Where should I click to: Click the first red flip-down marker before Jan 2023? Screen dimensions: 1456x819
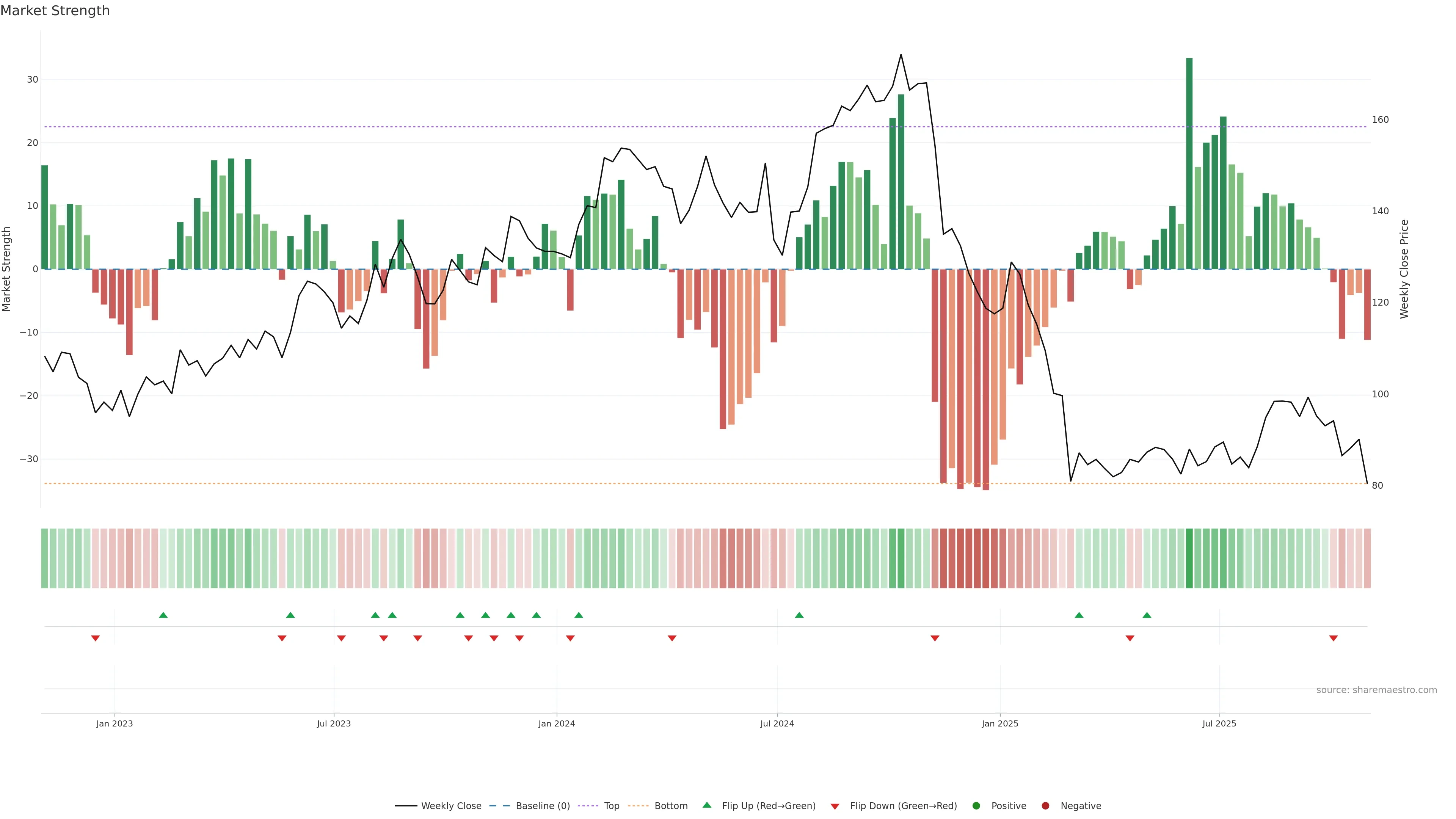coord(96,638)
